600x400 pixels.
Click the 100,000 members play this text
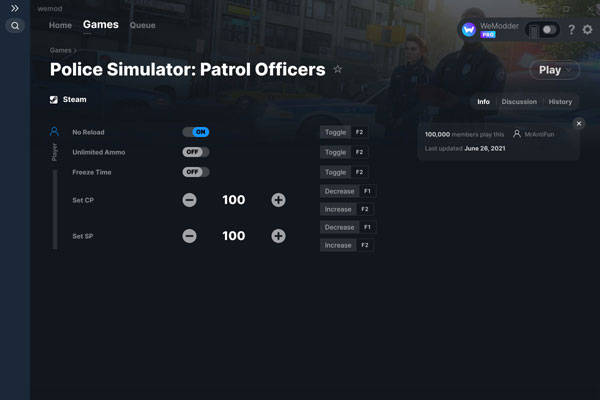click(464, 134)
